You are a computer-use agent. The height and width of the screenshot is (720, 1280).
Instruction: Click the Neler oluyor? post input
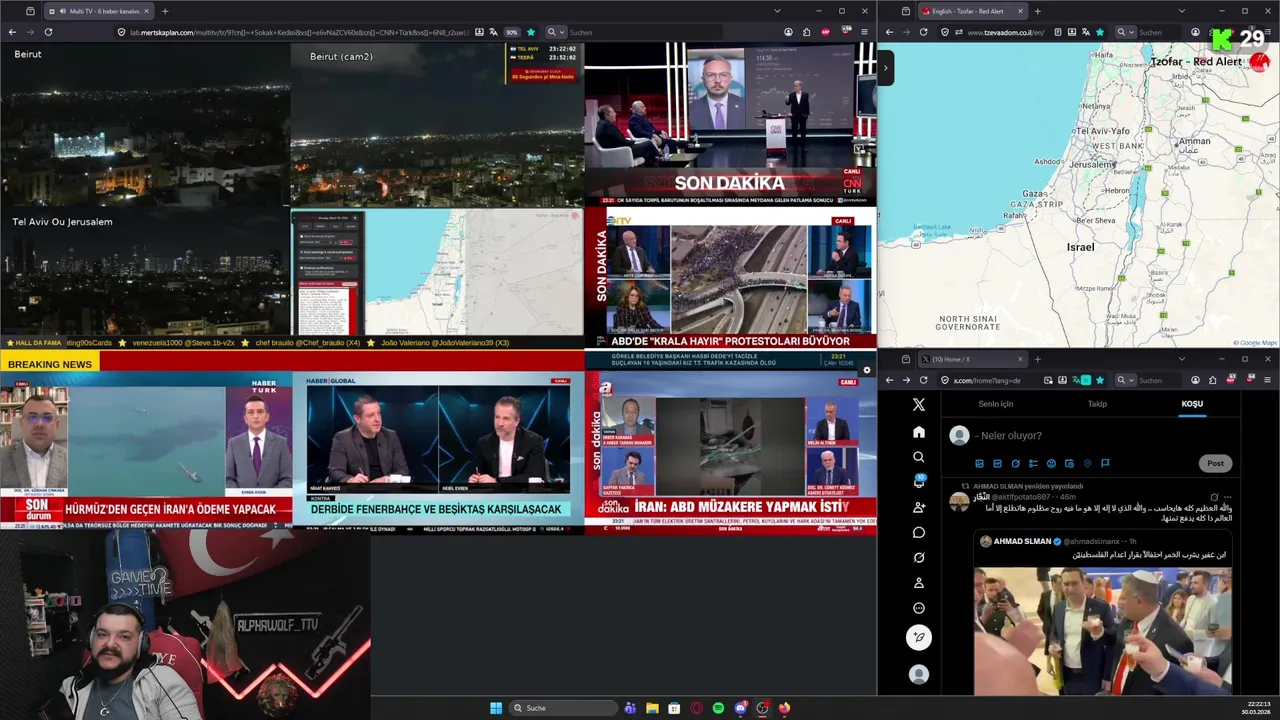click(x=1010, y=435)
